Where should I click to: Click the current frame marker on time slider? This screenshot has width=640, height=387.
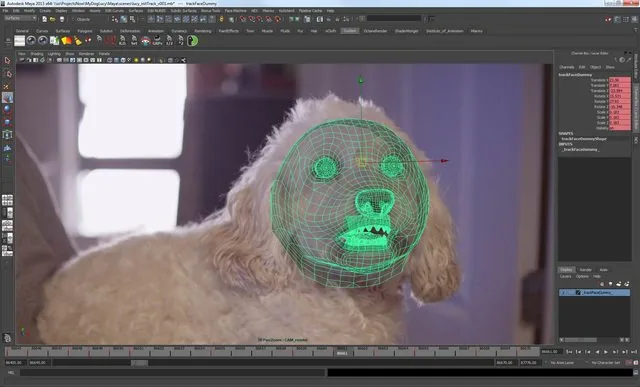[x=342, y=353]
